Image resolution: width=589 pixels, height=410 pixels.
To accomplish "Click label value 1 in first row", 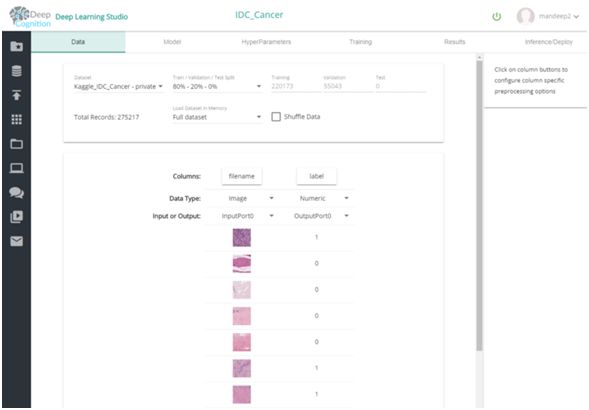I will tap(316, 237).
